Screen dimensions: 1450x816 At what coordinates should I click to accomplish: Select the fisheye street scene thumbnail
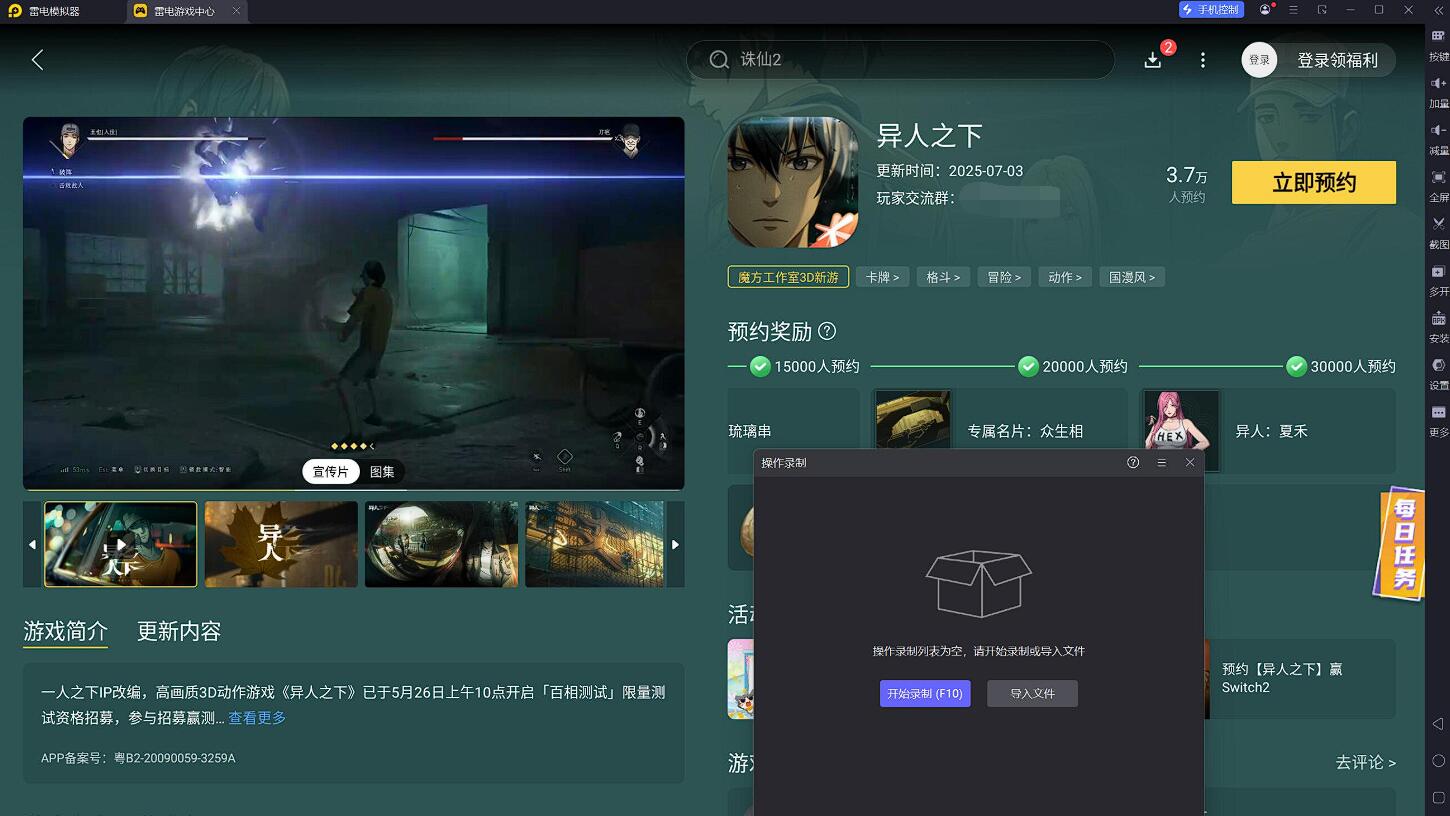tap(441, 544)
